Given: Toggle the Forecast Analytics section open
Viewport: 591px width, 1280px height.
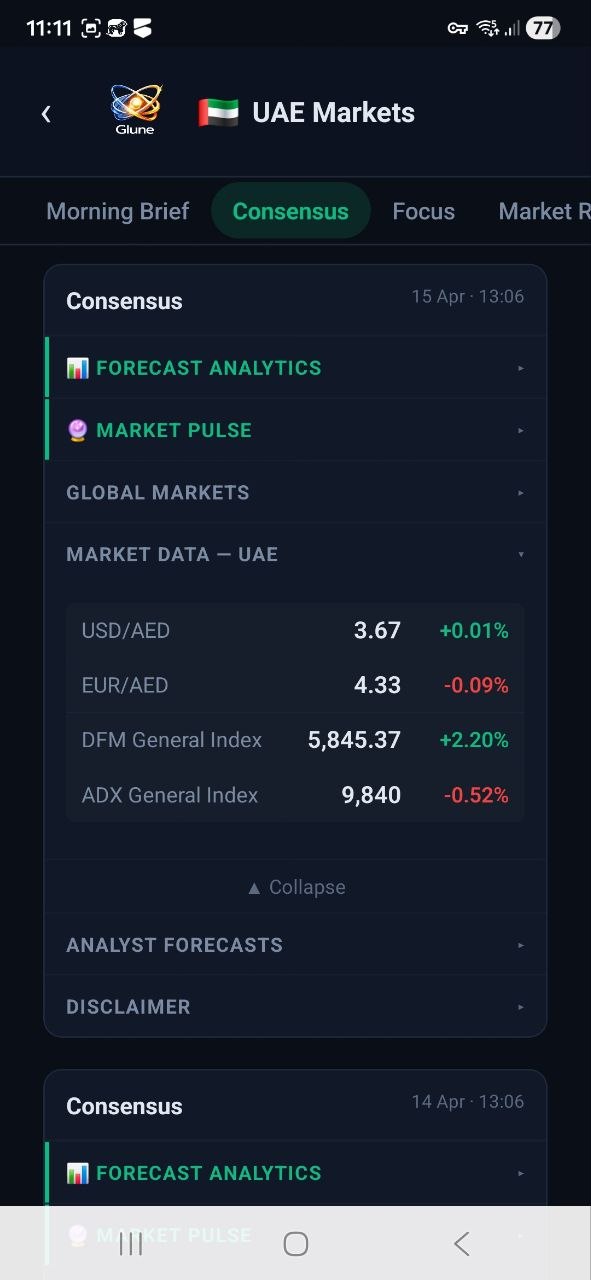Looking at the screenshot, I should click(295, 366).
